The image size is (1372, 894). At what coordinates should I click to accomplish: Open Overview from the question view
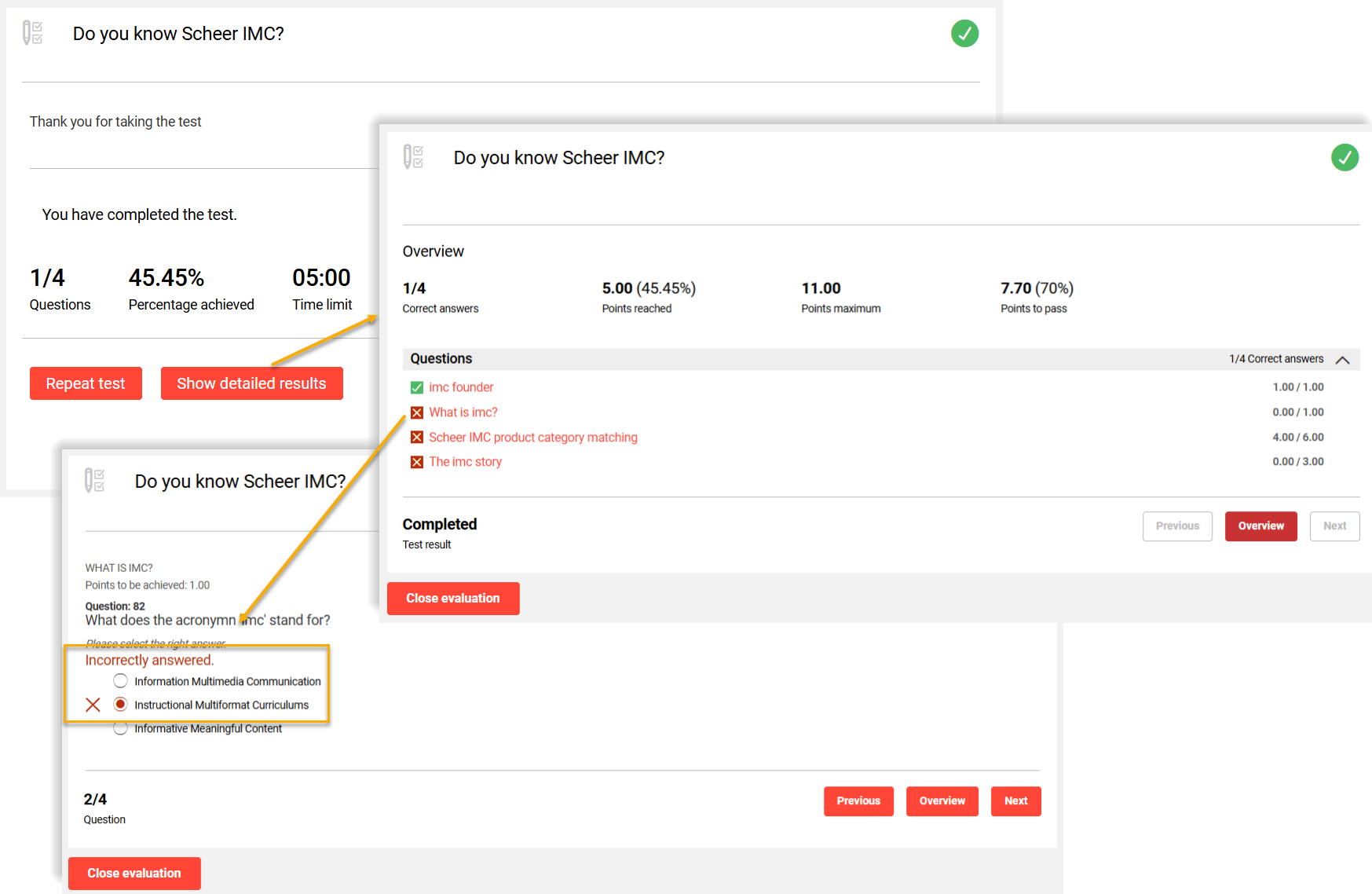[942, 801]
